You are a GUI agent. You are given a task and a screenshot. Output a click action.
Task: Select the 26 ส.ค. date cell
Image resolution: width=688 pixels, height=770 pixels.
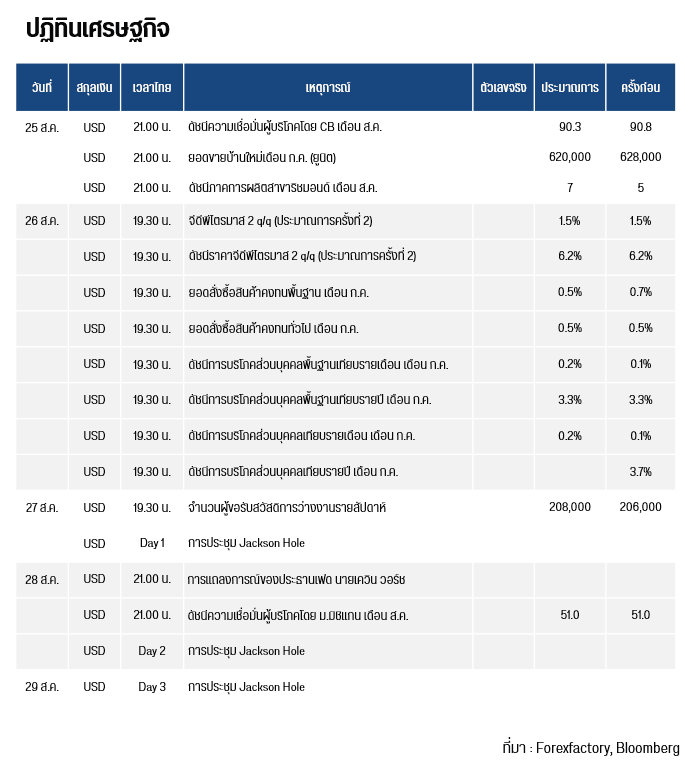tap(42, 221)
